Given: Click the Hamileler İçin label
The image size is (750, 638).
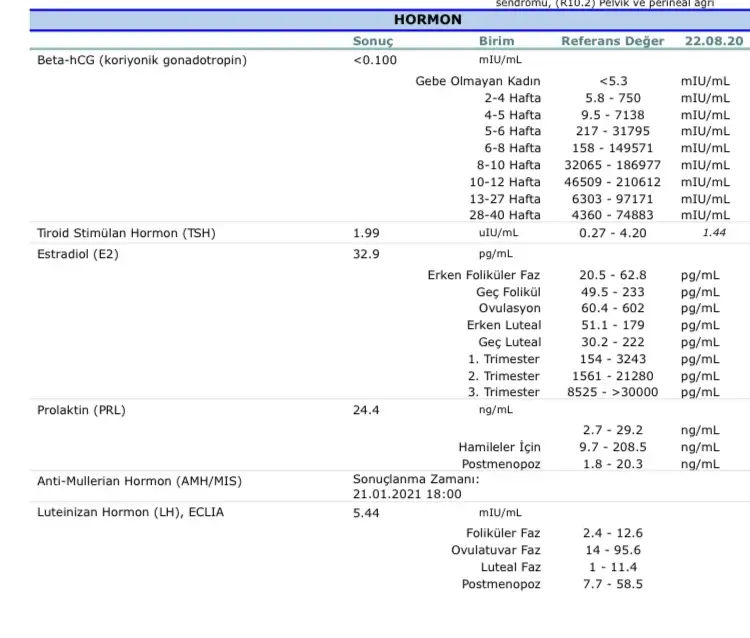Looking at the screenshot, I should (x=499, y=447).
